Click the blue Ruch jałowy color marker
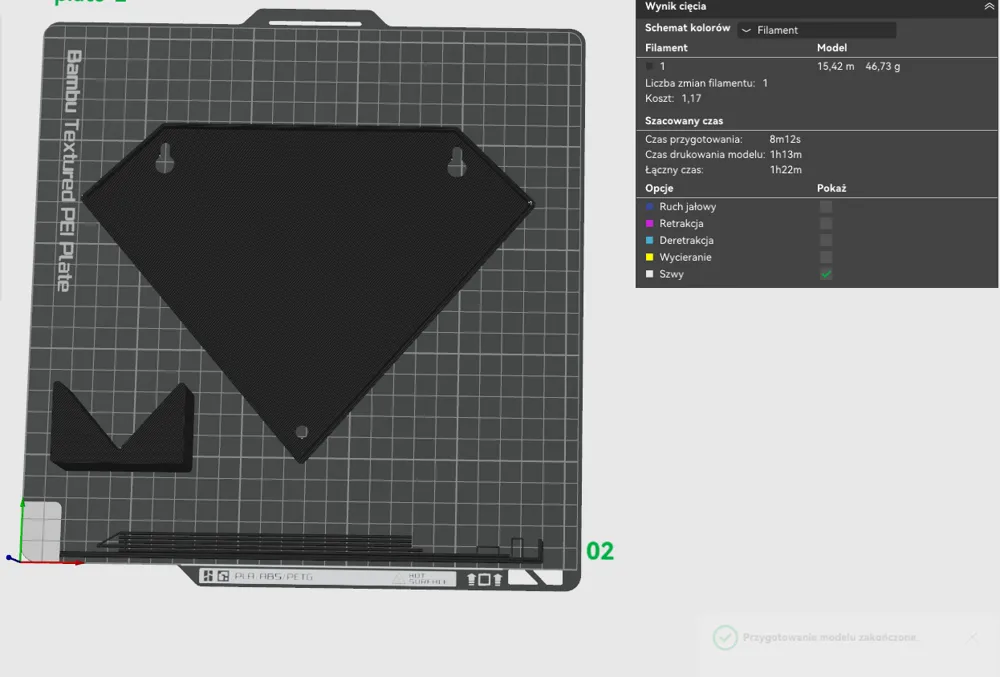1000x677 pixels. point(650,207)
